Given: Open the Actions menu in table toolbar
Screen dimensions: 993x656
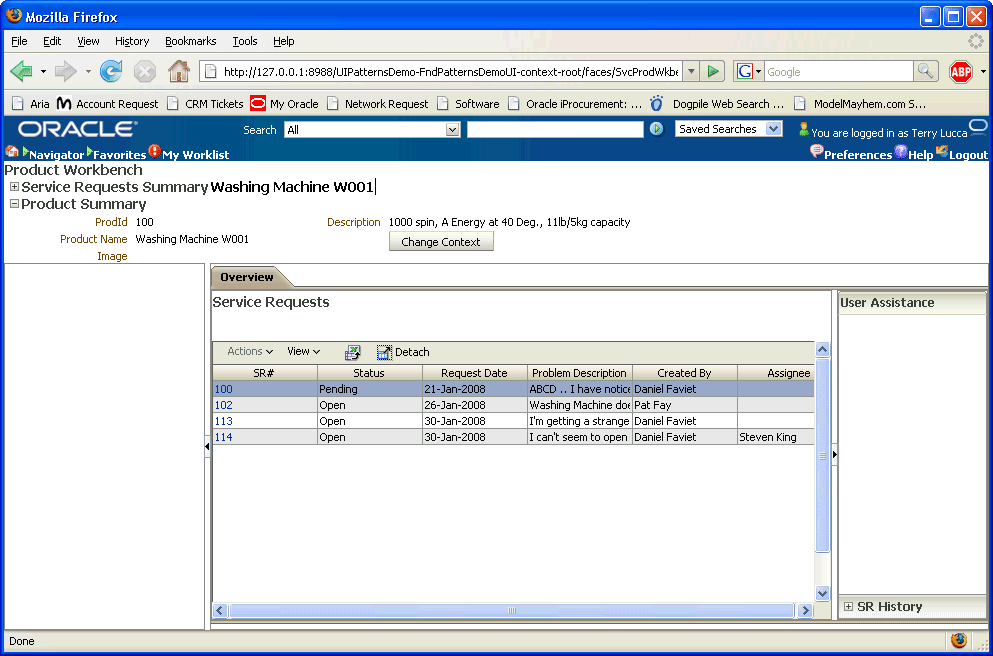Looking at the screenshot, I should click(250, 351).
